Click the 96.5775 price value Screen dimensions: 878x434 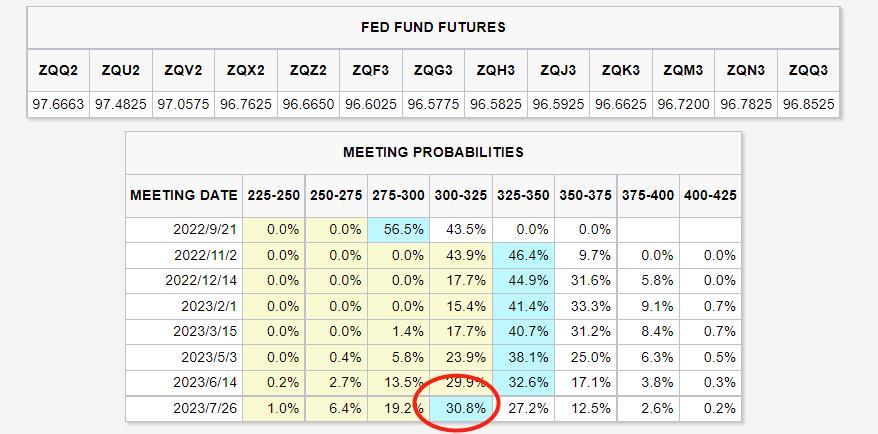click(x=433, y=104)
